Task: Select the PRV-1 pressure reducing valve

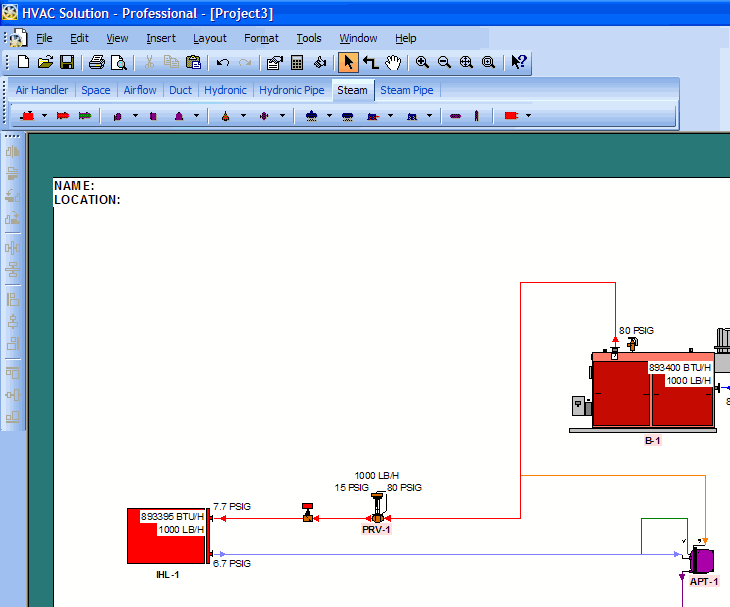Action: click(x=378, y=508)
